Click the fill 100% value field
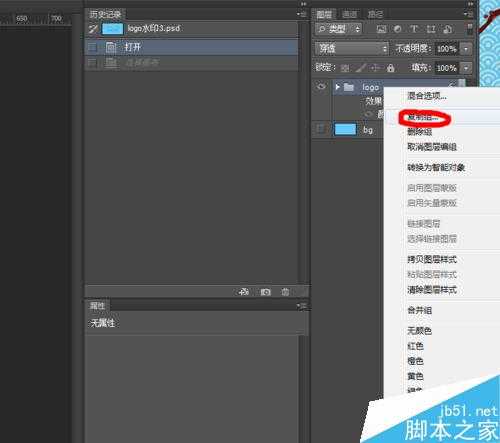Image resolution: width=500 pixels, height=443 pixels. [447, 68]
